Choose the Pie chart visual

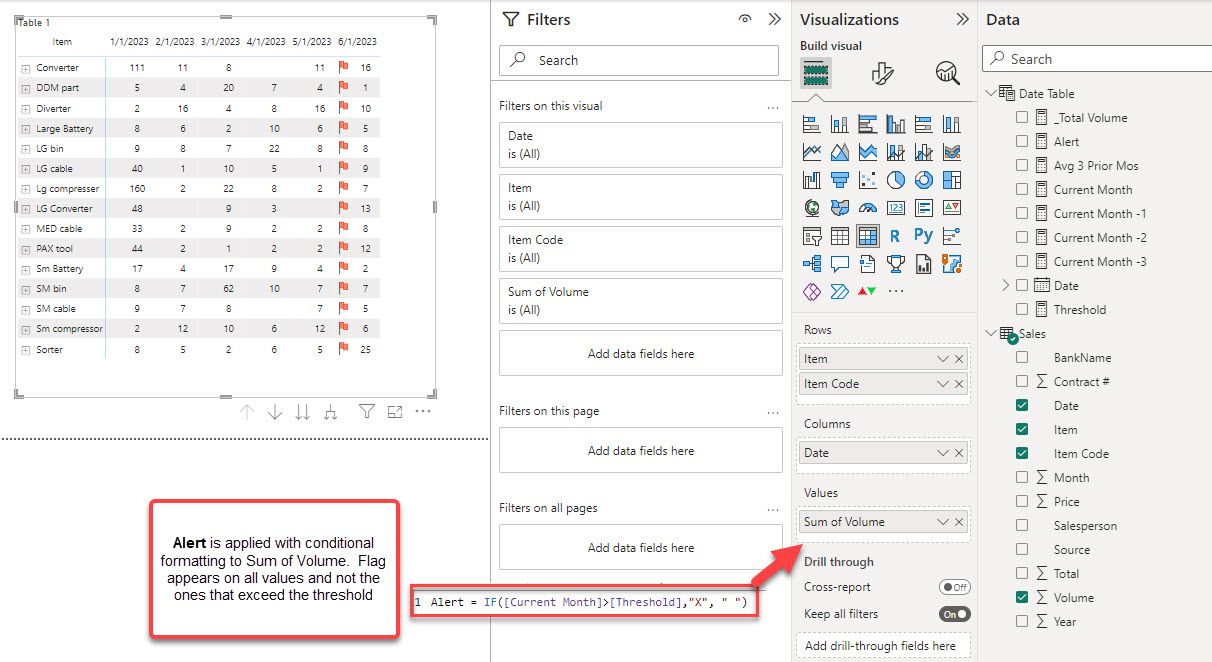tap(896, 180)
